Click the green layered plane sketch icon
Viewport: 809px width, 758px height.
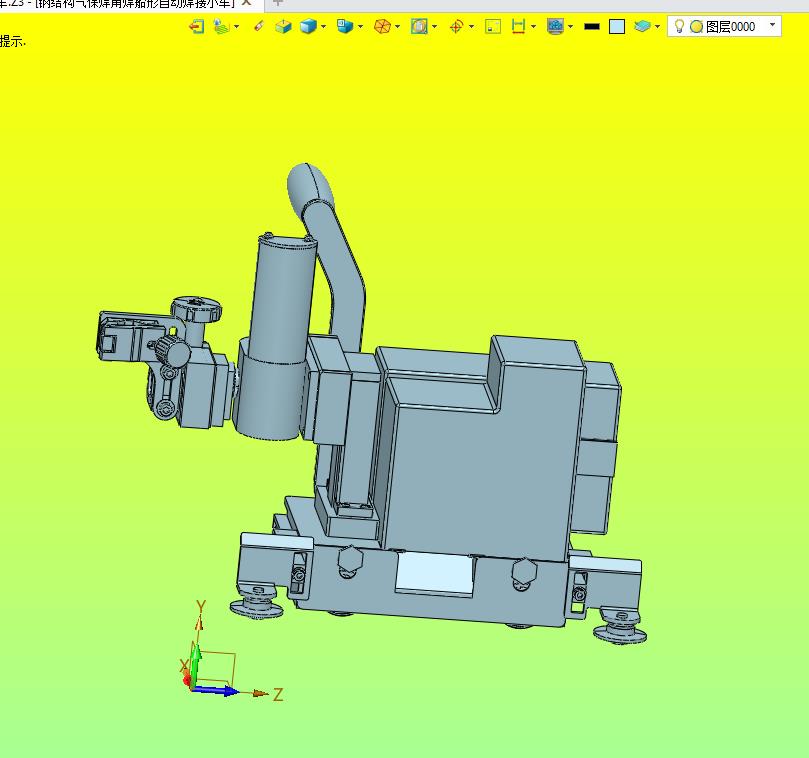221,26
